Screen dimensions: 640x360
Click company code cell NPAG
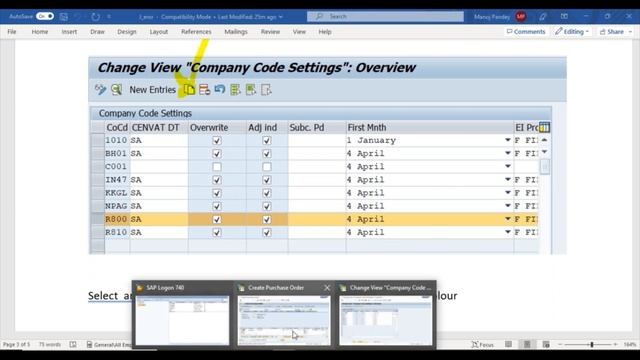click(116, 206)
